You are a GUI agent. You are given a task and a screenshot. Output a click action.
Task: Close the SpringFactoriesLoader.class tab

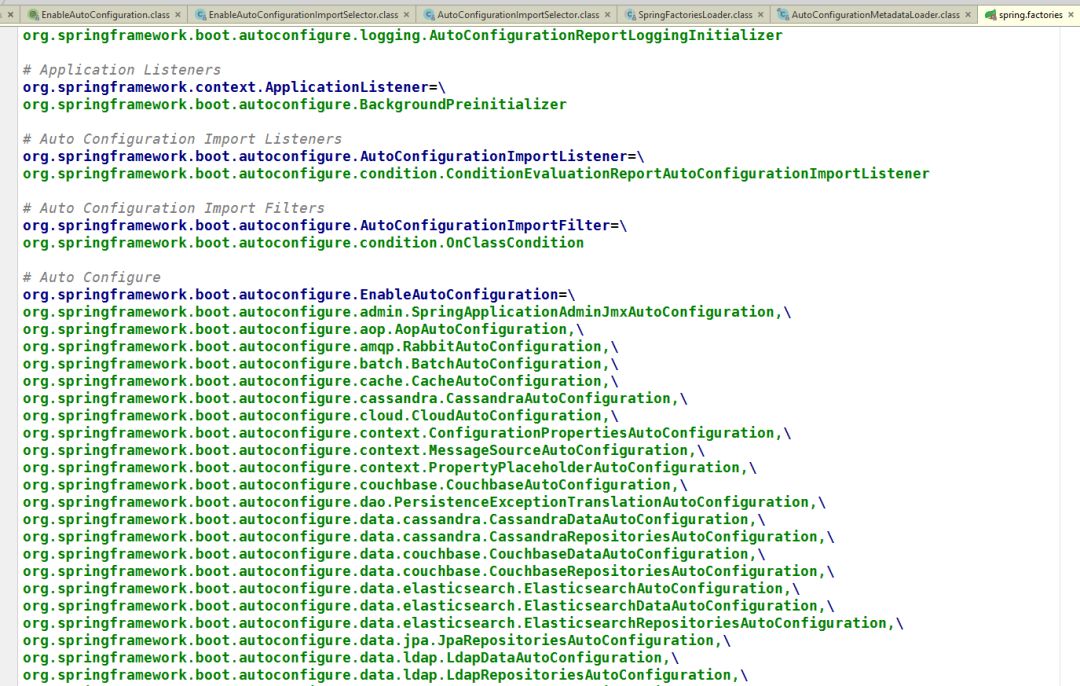click(x=760, y=14)
